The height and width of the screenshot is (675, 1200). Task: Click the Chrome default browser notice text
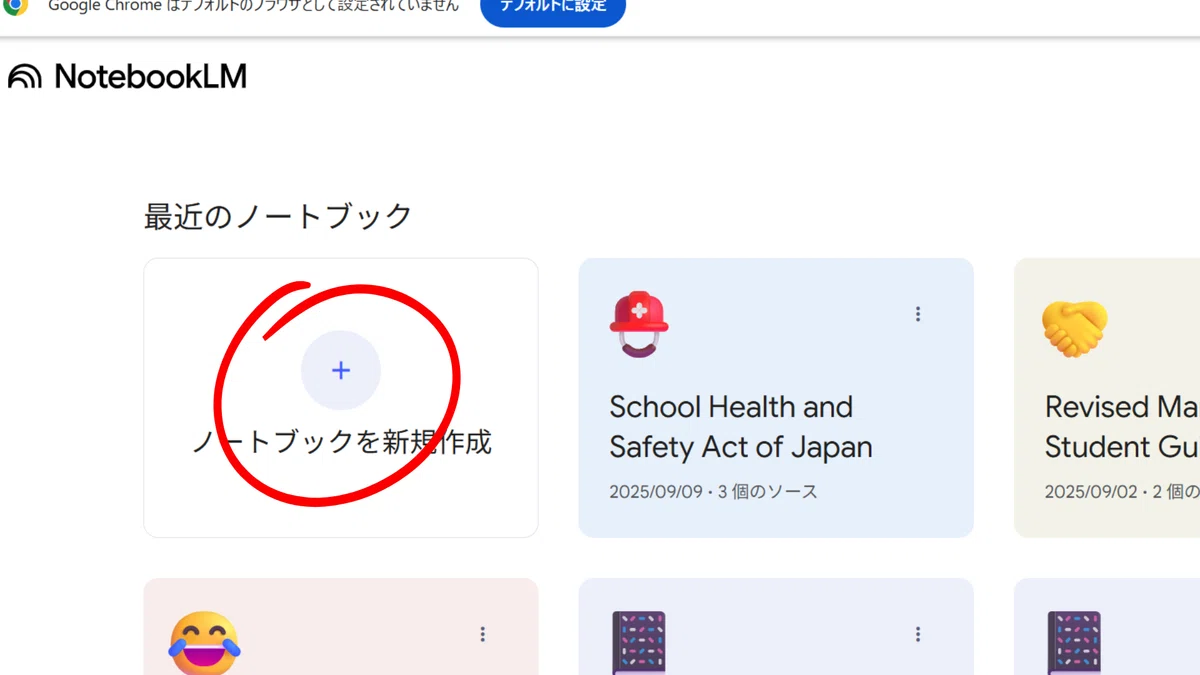(254, 6)
